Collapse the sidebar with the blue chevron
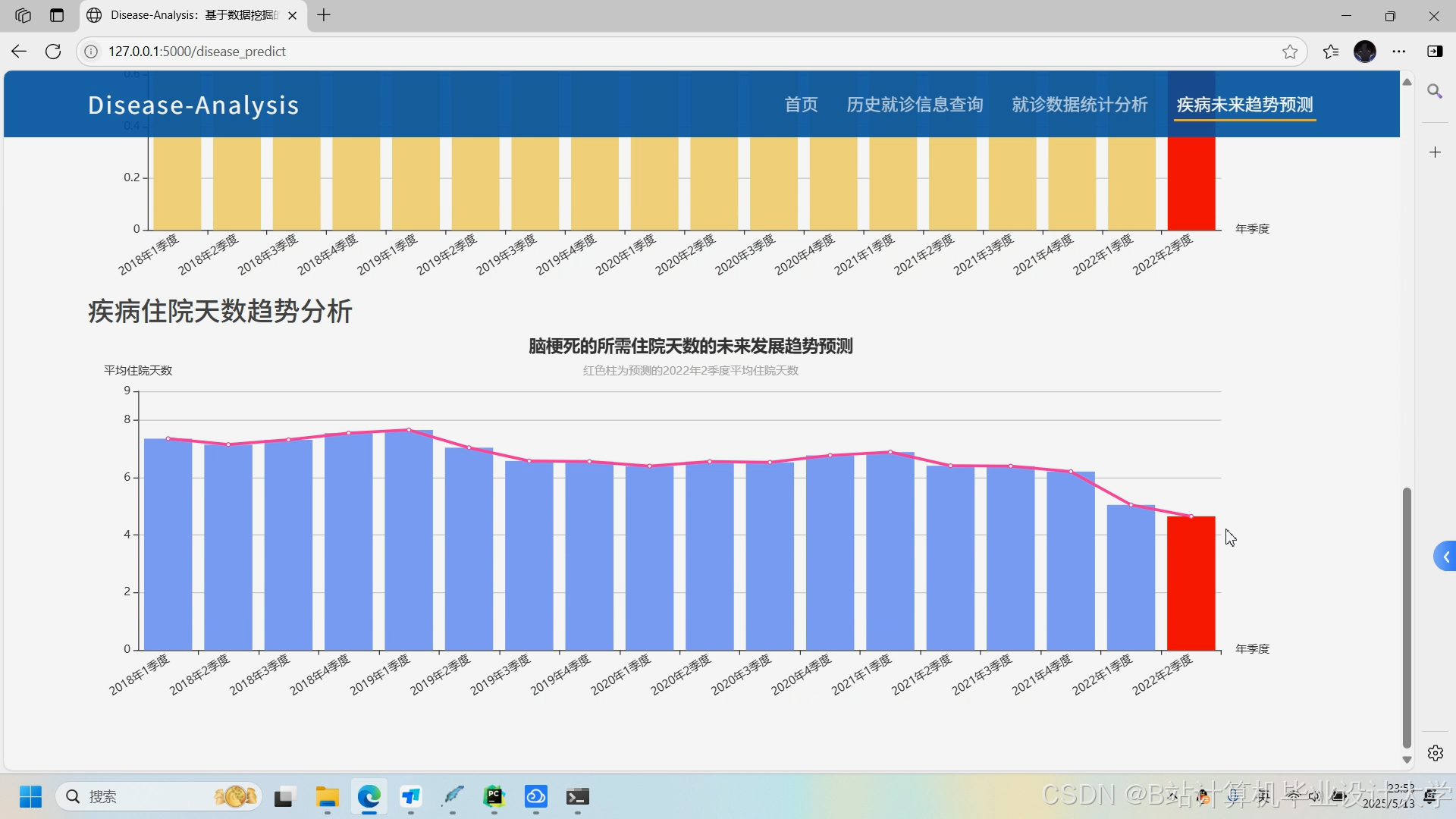The image size is (1456, 819). click(1445, 556)
